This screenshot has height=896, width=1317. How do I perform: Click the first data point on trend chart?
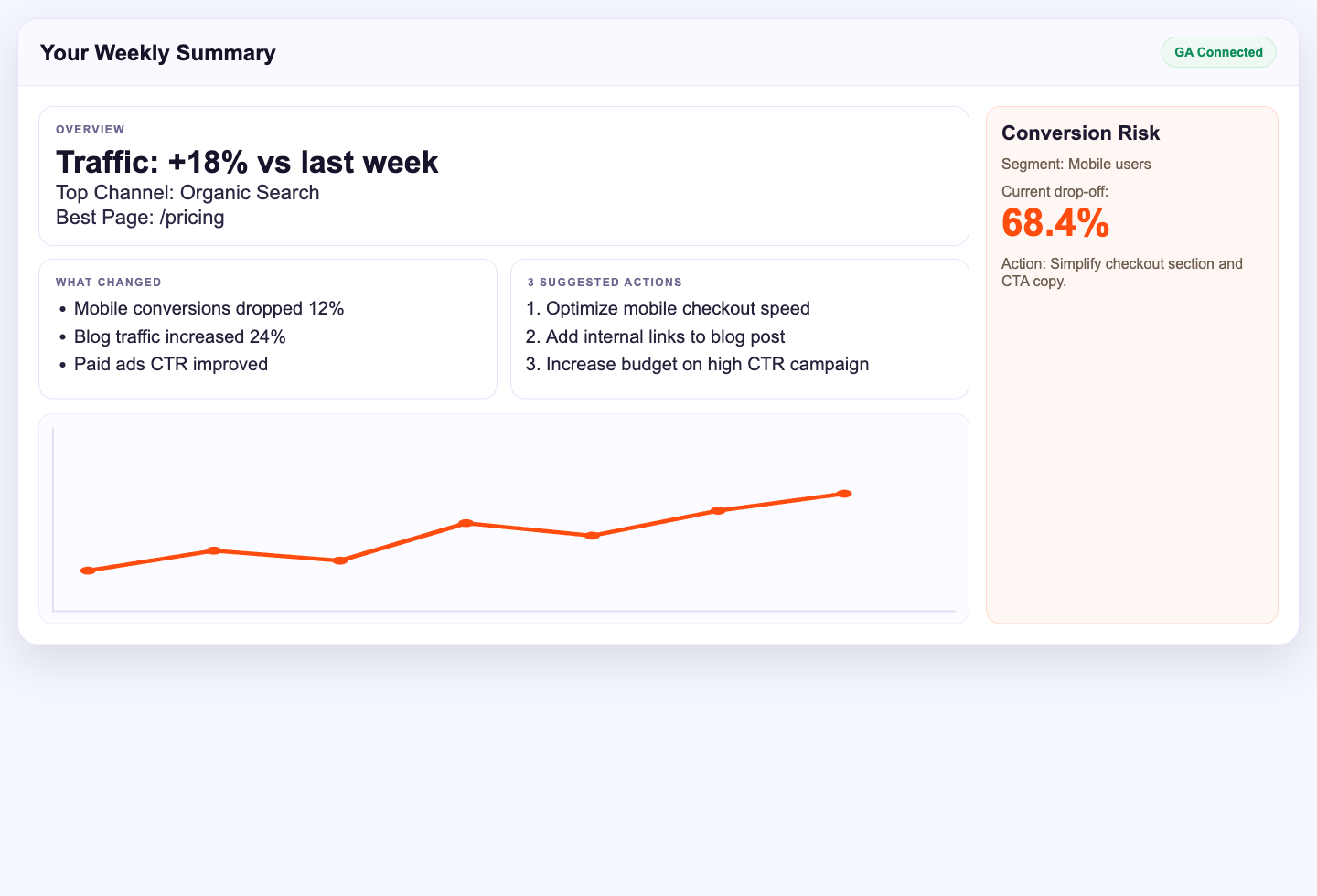(x=88, y=570)
